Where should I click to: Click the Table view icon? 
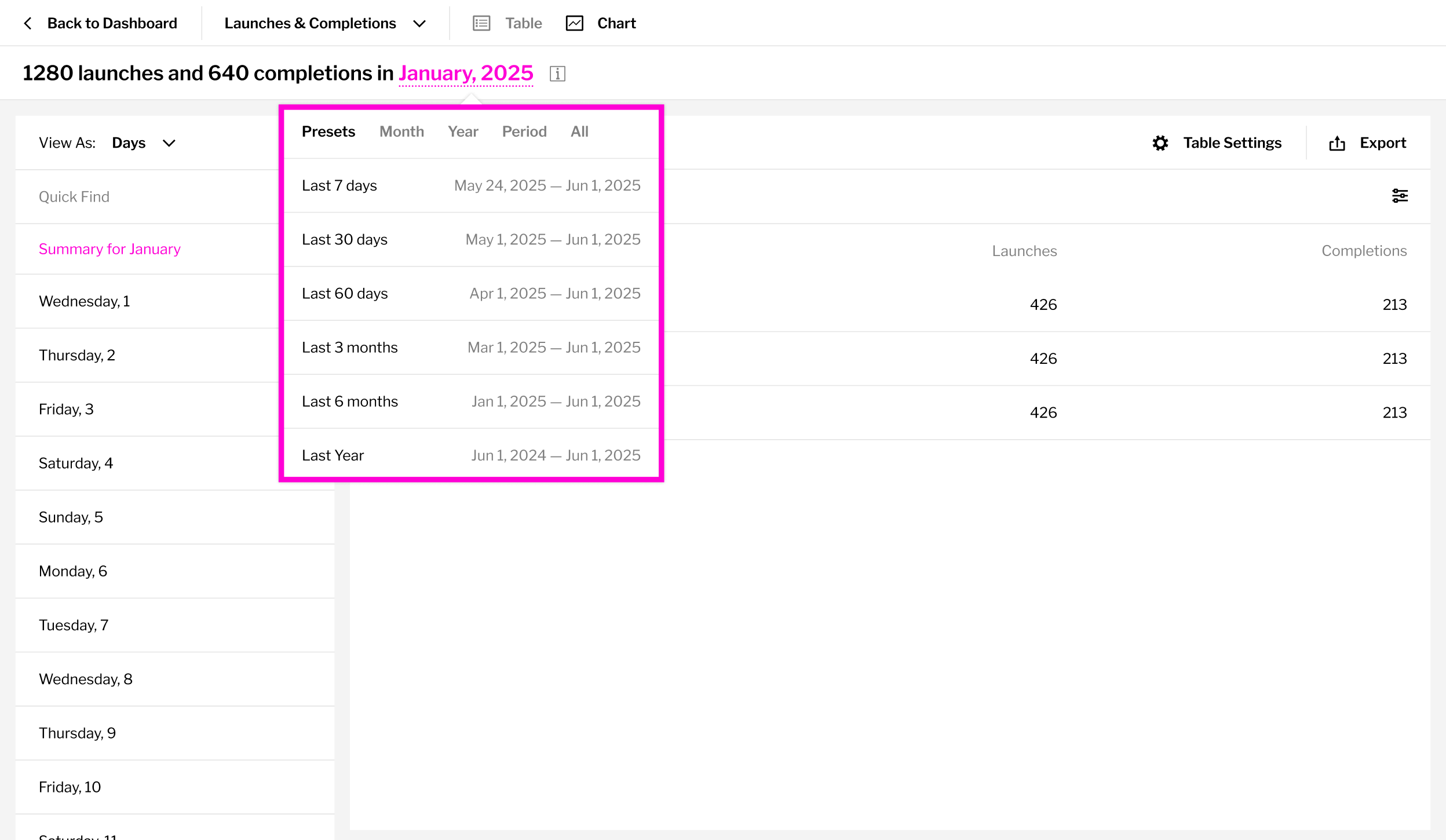point(481,23)
